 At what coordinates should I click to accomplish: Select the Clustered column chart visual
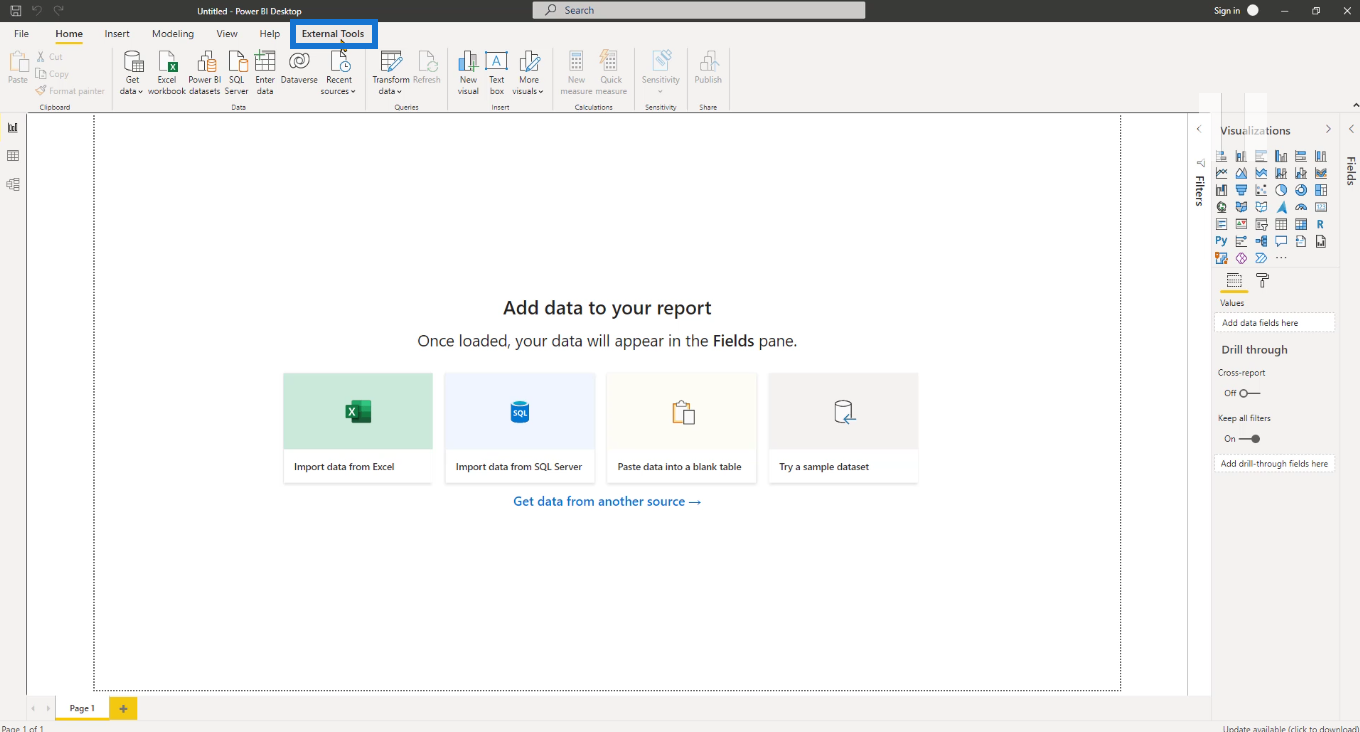[x=1281, y=156]
